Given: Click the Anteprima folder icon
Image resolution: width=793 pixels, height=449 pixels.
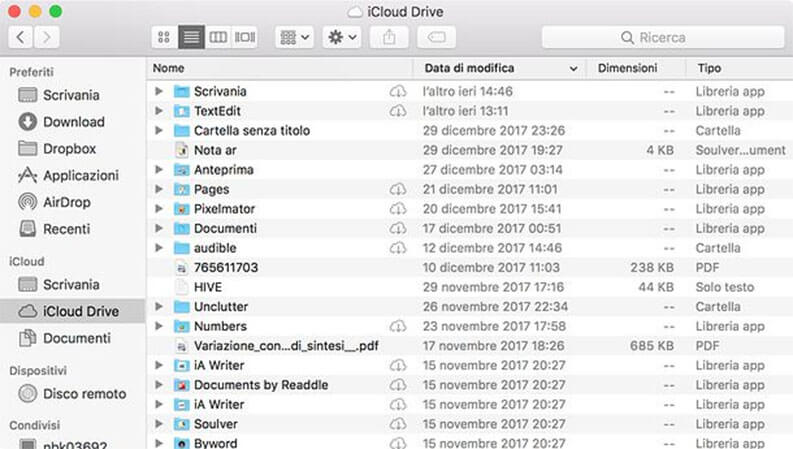Looking at the screenshot, I should click(182, 169).
